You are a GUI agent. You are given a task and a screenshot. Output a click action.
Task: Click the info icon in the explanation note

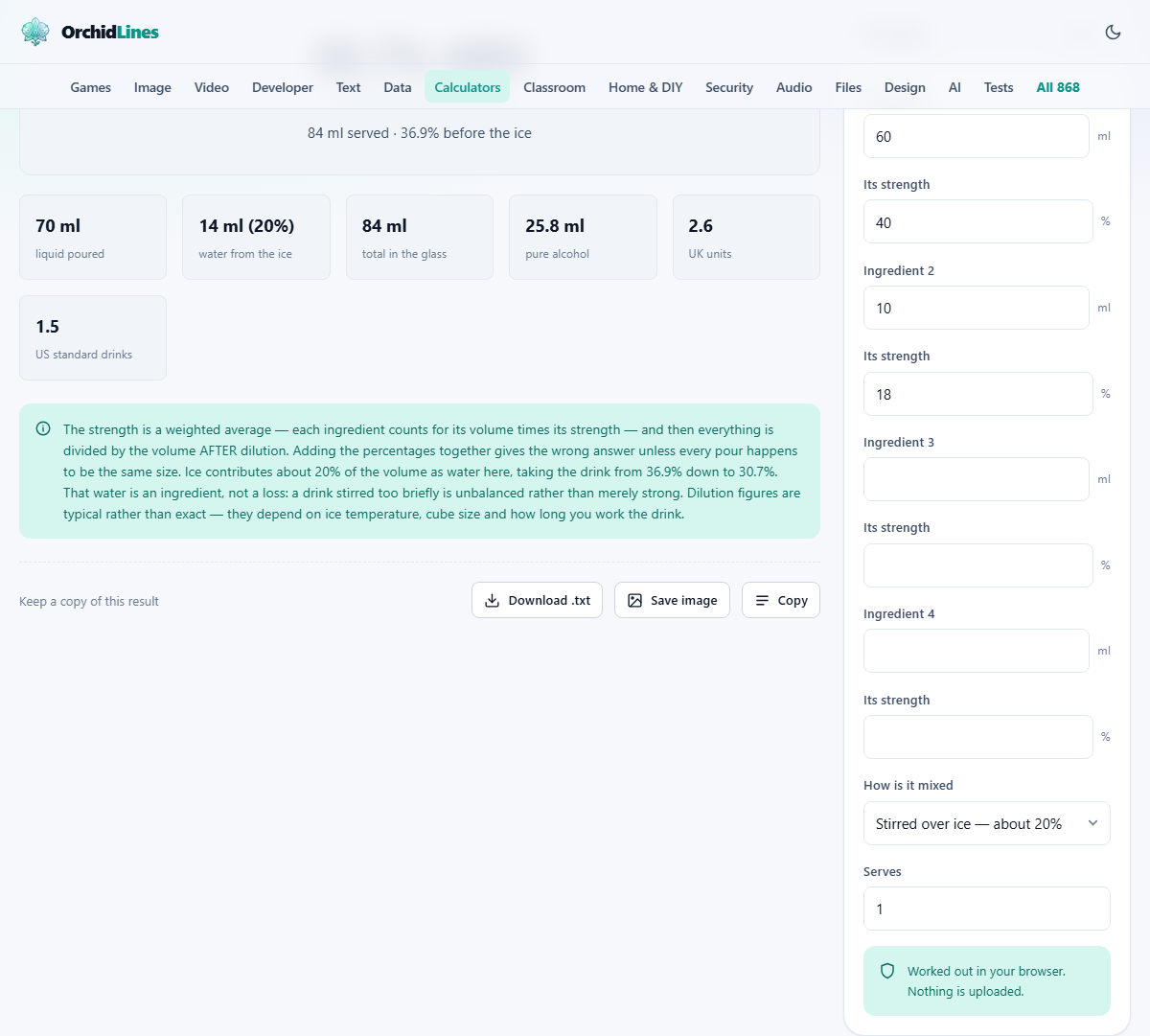(43, 429)
